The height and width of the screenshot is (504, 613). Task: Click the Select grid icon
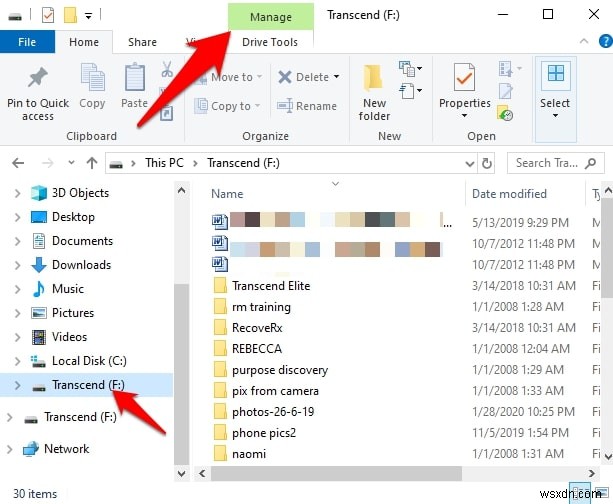(556, 73)
